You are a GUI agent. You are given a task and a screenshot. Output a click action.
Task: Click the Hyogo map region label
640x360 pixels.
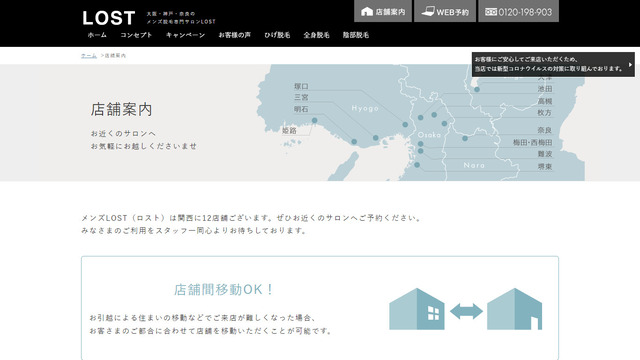365,108
